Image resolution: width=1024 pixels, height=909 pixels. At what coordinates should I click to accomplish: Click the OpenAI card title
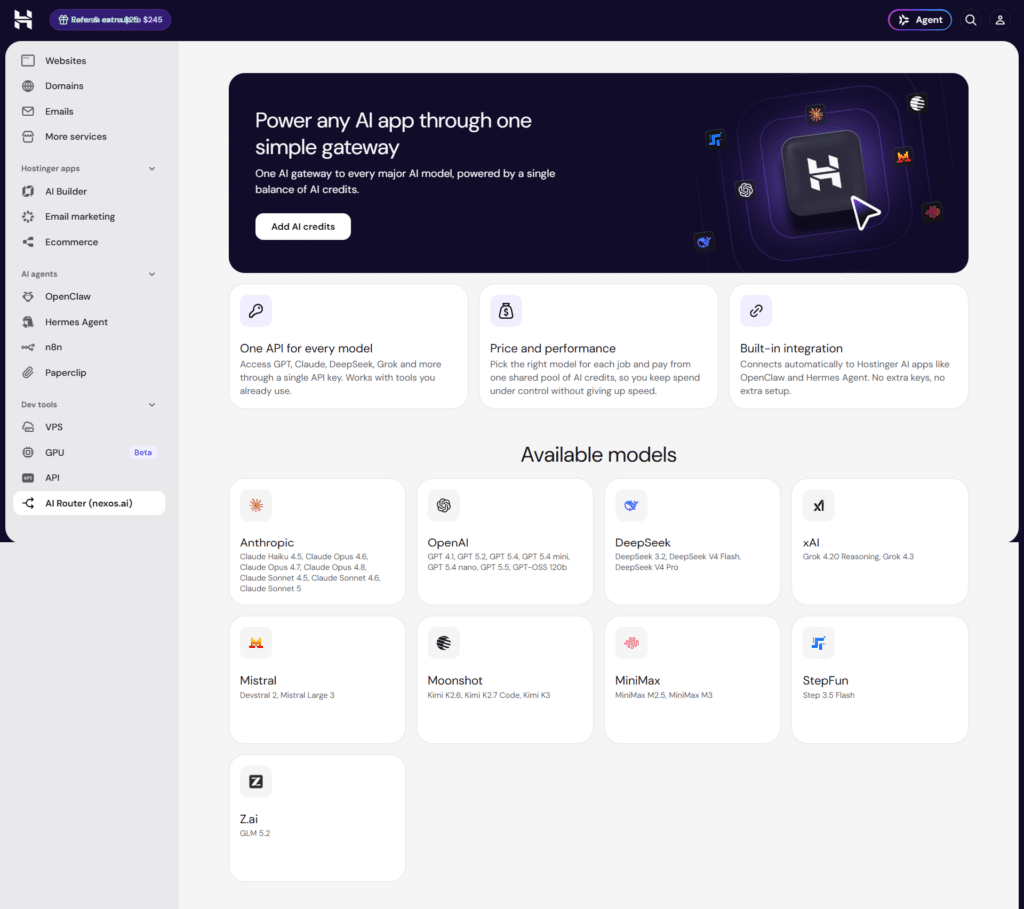click(x=447, y=543)
